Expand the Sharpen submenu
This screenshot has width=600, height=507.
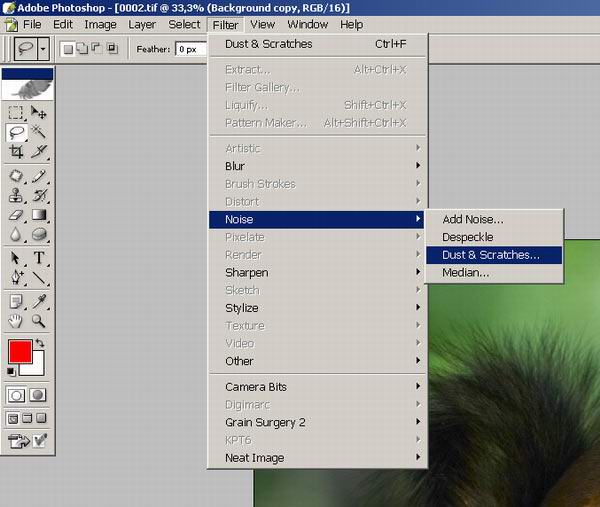pyautogui.click(x=317, y=272)
